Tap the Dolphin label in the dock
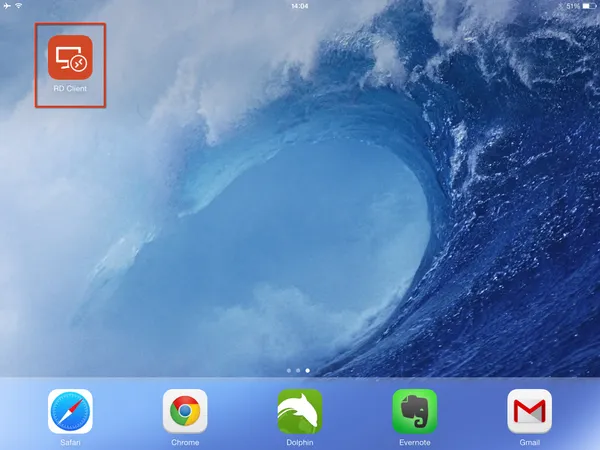This screenshot has height=450, width=600. tap(300, 442)
